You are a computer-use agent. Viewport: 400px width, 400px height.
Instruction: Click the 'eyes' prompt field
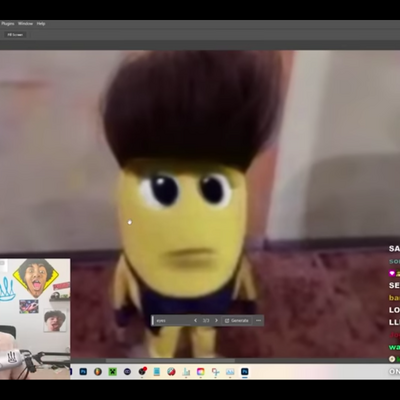click(172, 321)
